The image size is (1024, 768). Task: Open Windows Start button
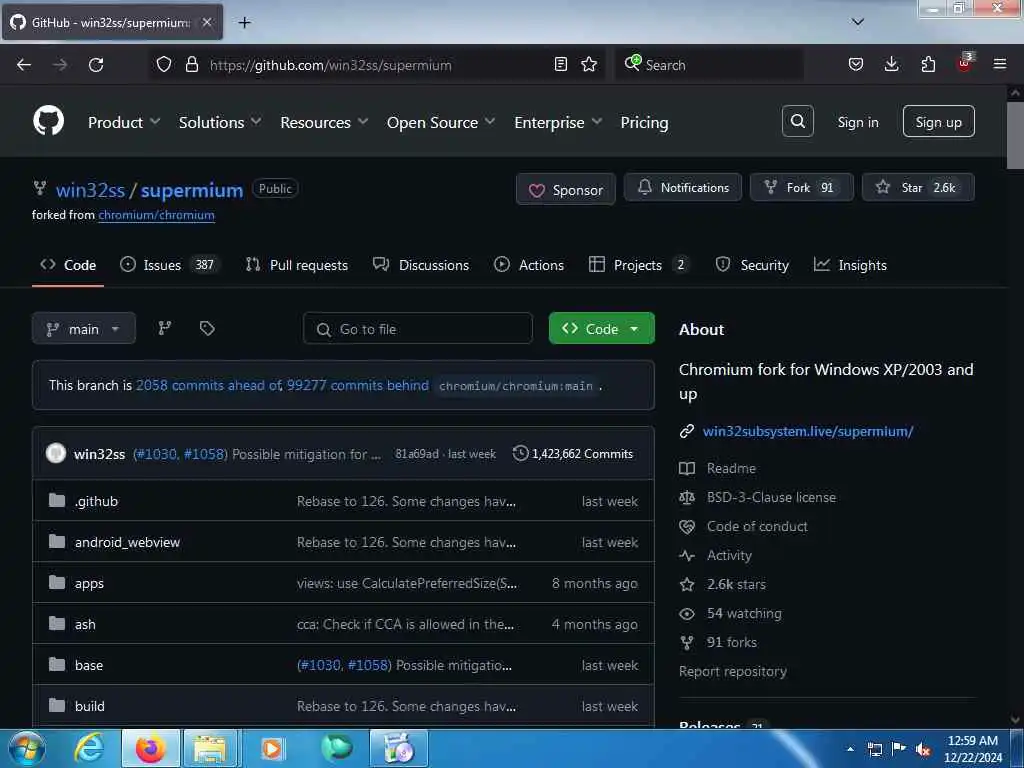[27, 748]
